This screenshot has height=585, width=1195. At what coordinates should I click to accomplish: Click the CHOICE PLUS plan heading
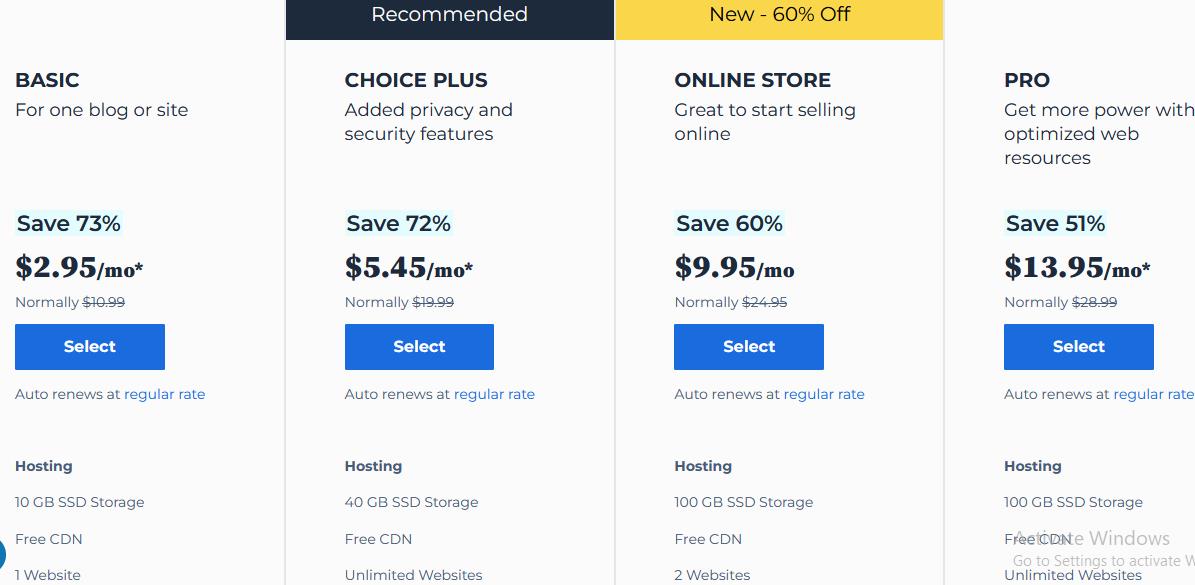click(416, 80)
